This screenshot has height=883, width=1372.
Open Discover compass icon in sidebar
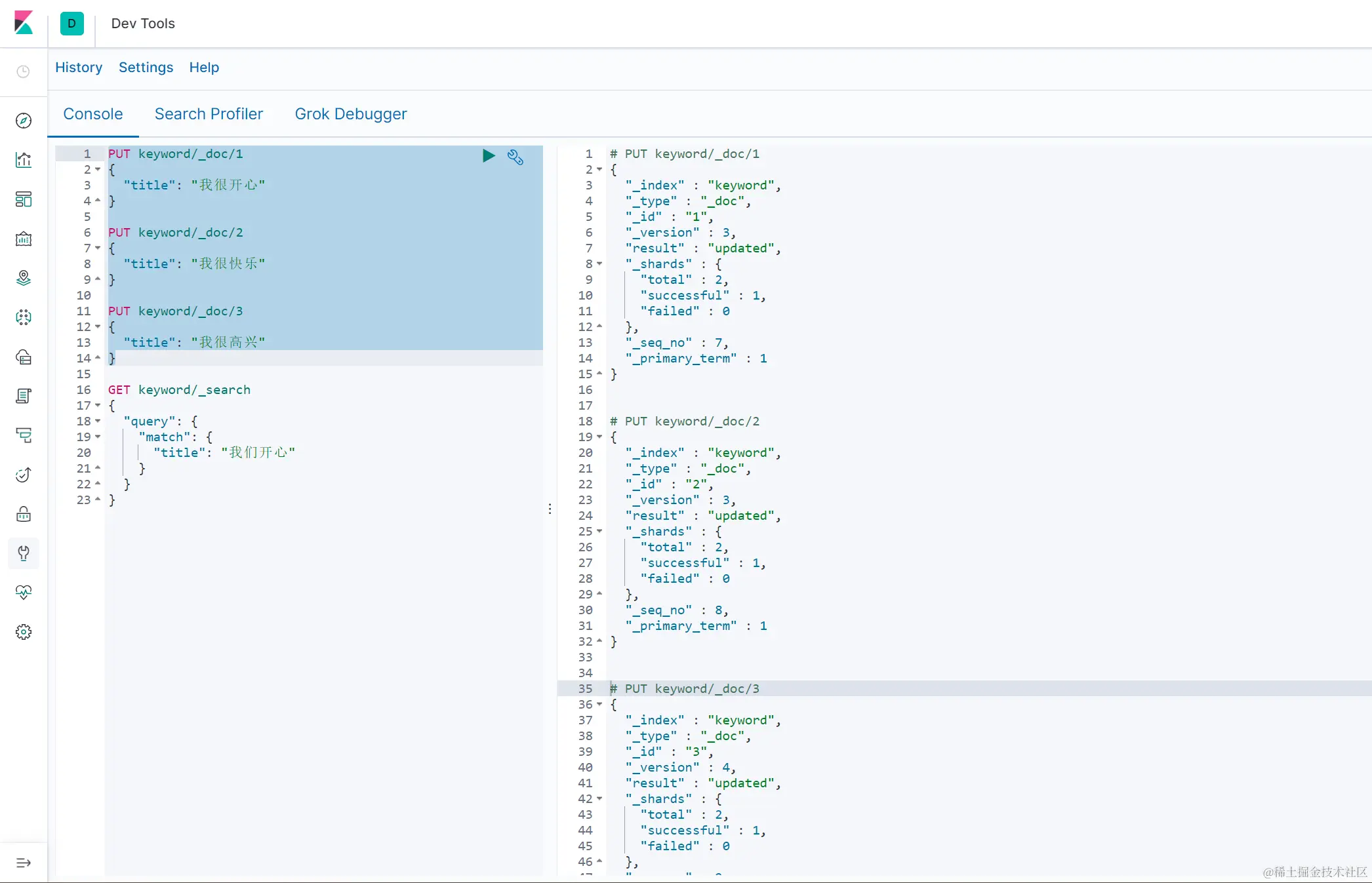coord(24,121)
